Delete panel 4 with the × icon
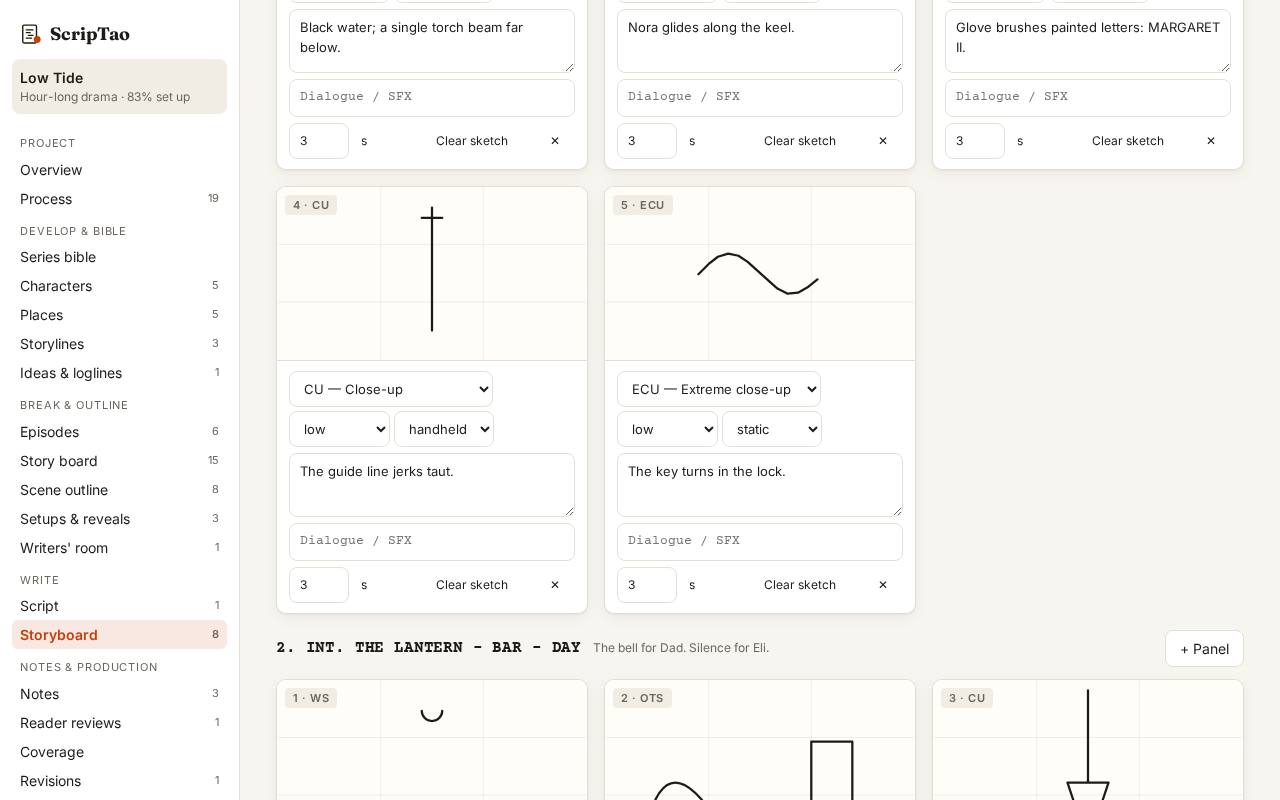Viewport: 1280px width, 800px height. point(555,585)
